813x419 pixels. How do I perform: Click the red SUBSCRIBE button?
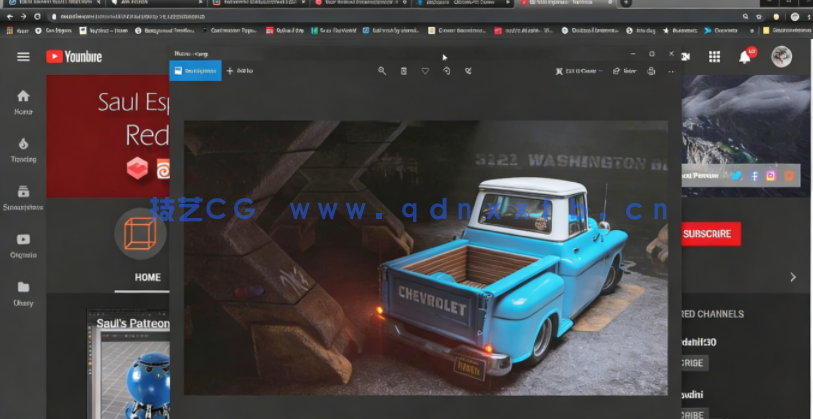(710, 234)
